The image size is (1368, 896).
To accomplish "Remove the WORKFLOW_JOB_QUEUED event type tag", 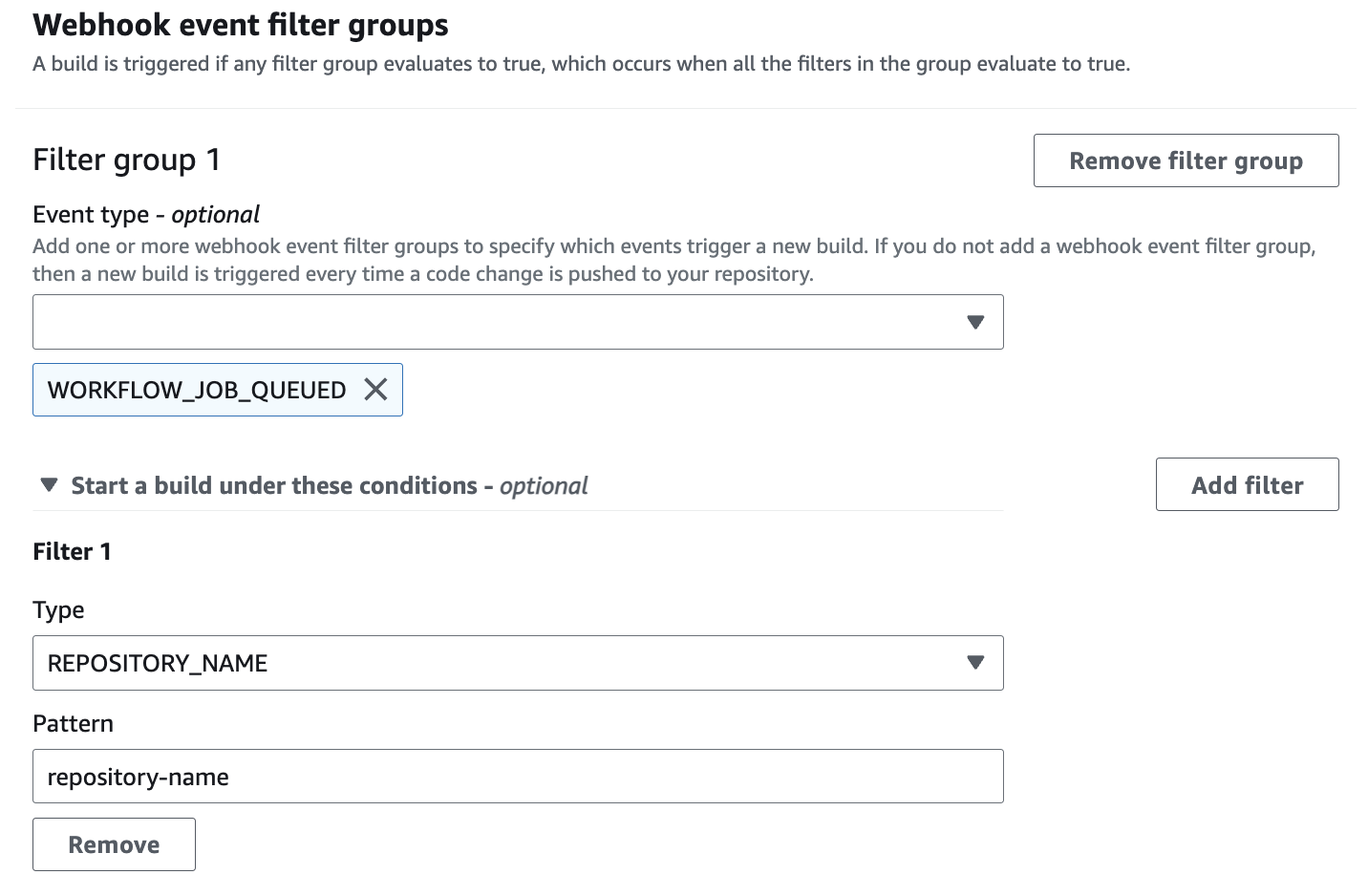I will 376,390.
